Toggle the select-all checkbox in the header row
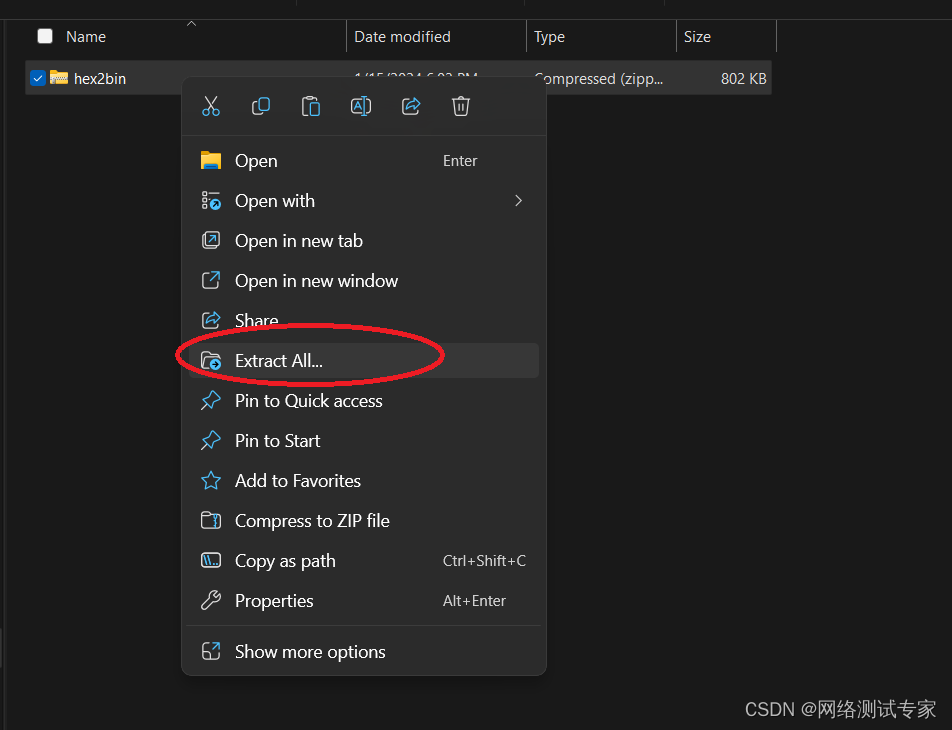 [44, 35]
